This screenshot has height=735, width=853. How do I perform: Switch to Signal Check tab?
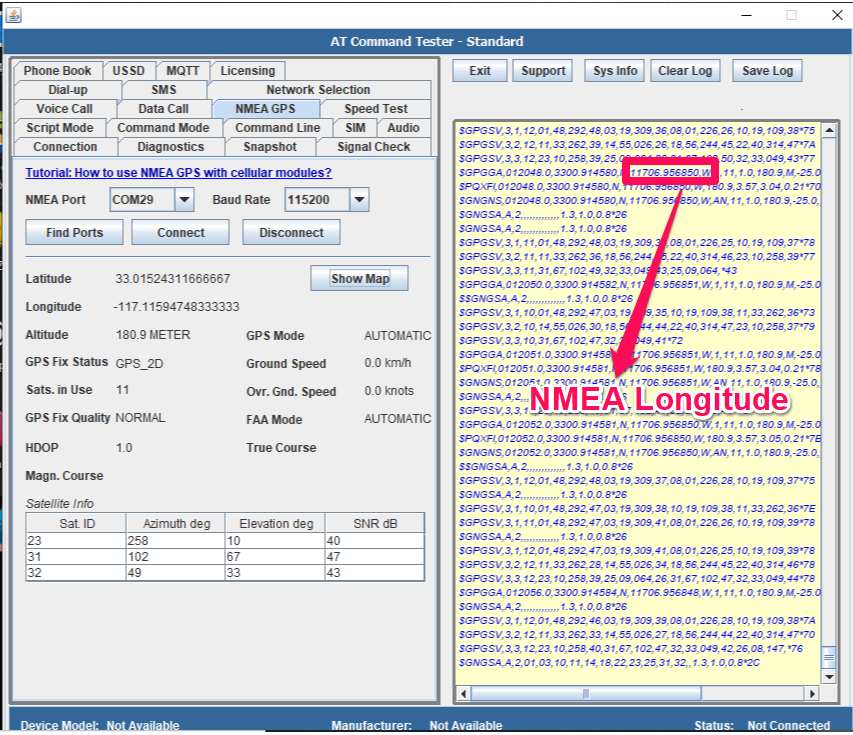pos(374,147)
